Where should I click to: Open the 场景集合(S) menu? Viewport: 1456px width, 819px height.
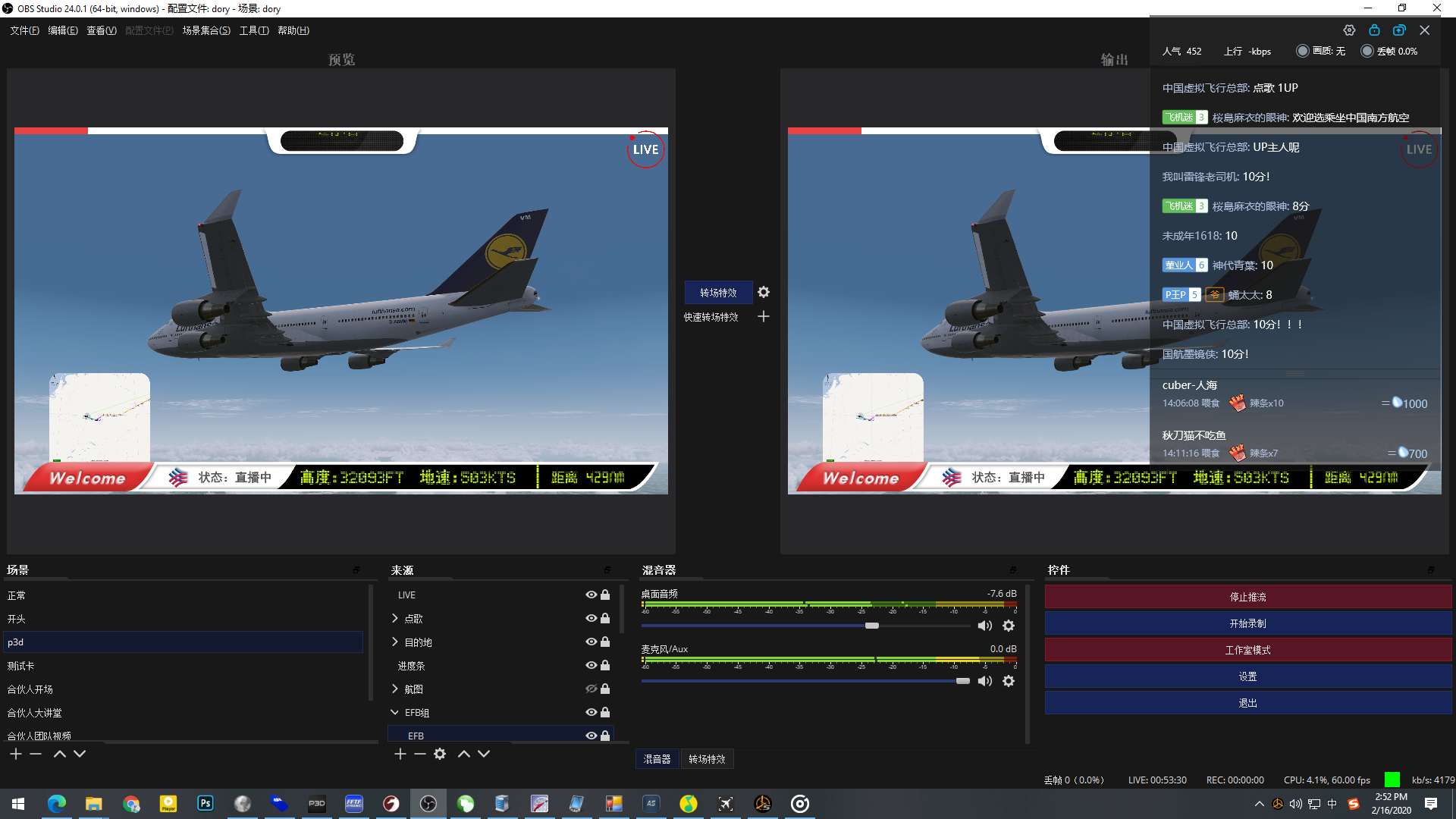tap(206, 30)
